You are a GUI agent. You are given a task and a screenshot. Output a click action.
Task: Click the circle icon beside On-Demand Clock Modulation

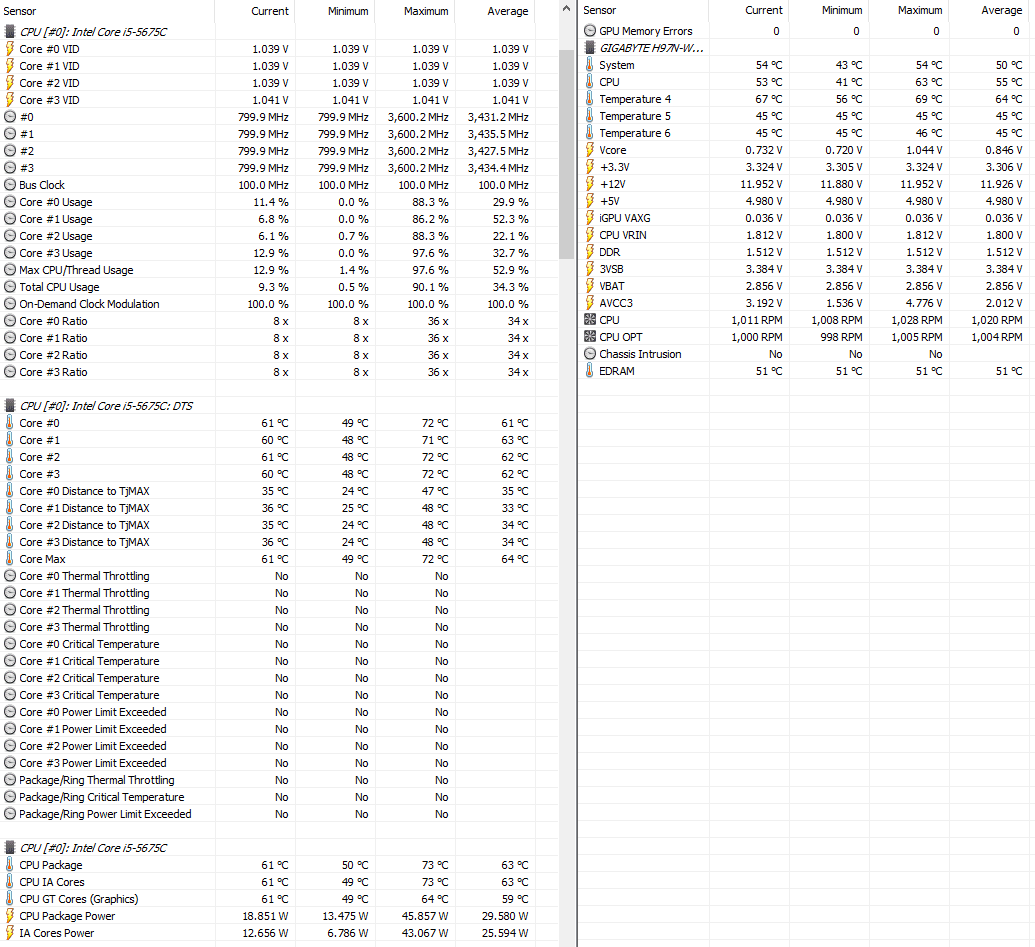(x=10, y=304)
